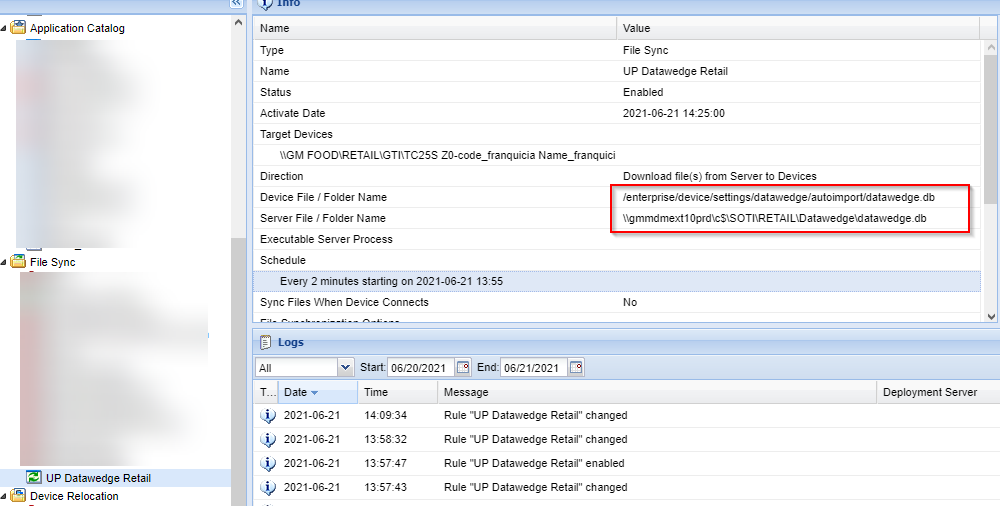Collapse the File Sync tree node
The image size is (1000, 506).
(x=5, y=262)
